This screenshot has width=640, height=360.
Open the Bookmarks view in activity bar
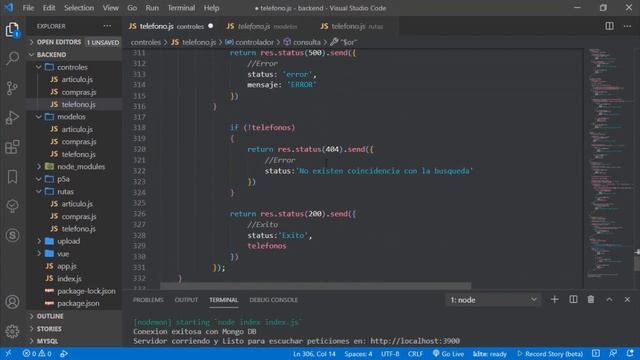click(12, 177)
